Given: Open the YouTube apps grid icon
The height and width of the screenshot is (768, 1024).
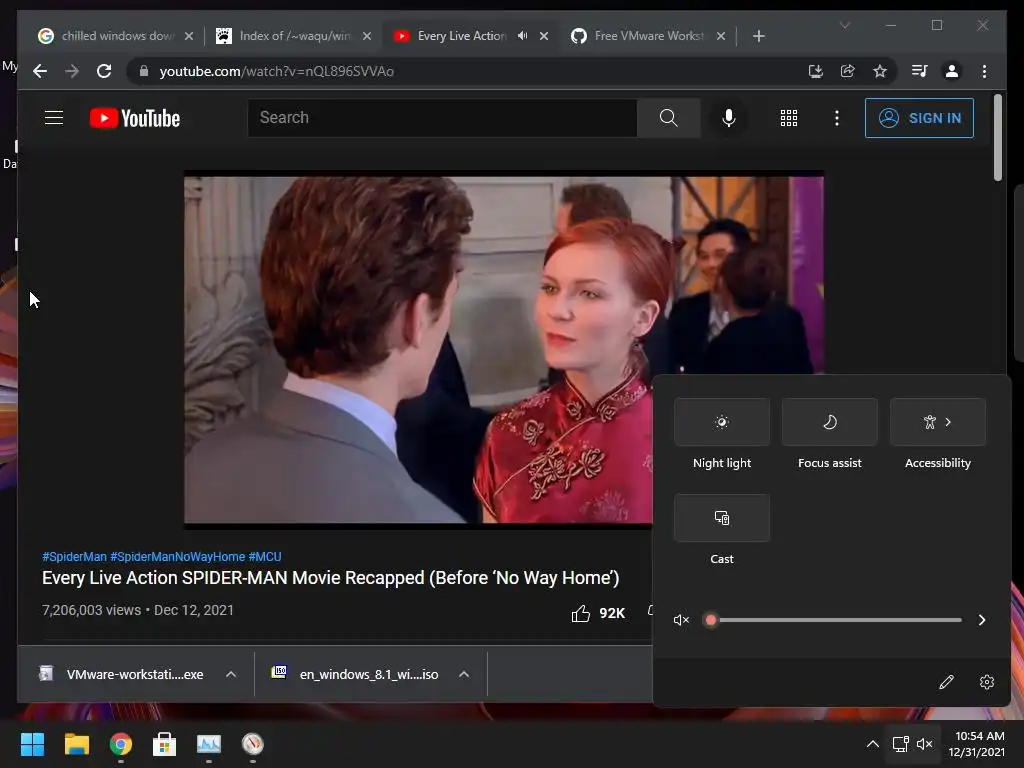Looking at the screenshot, I should tap(789, 118).
